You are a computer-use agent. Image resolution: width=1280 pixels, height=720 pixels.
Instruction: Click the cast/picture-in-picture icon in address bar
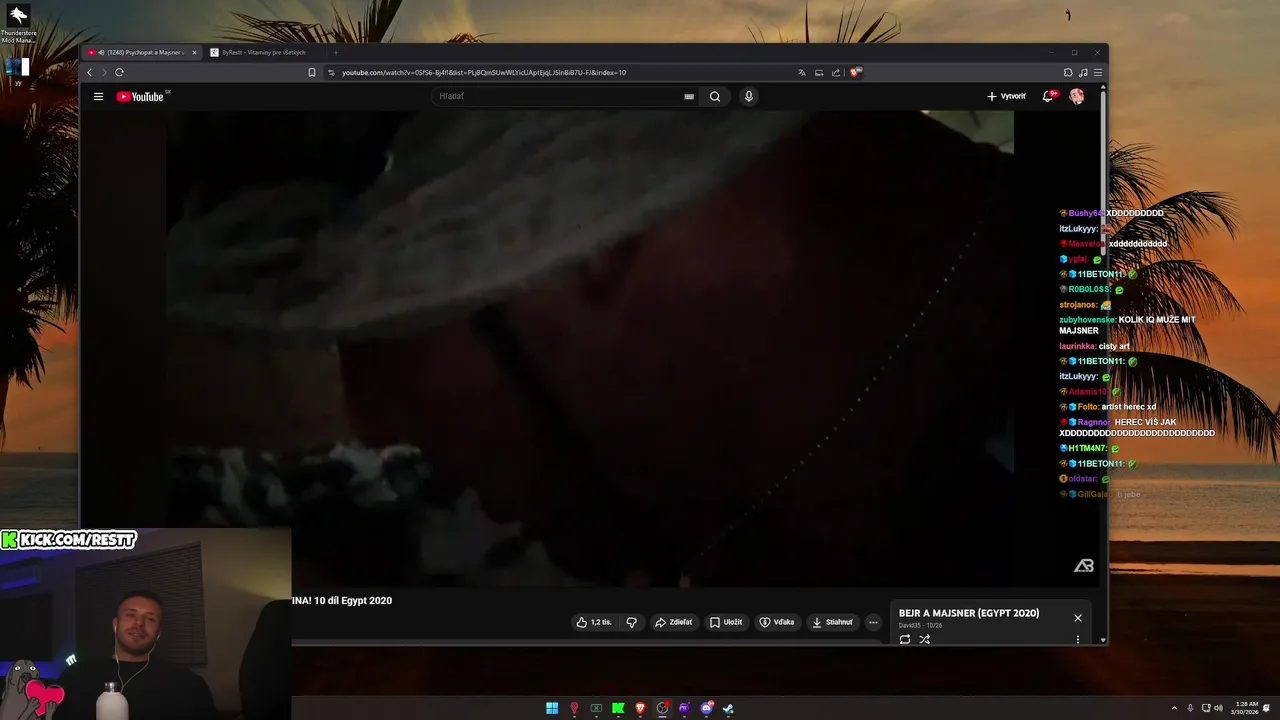tap(819, 72)
